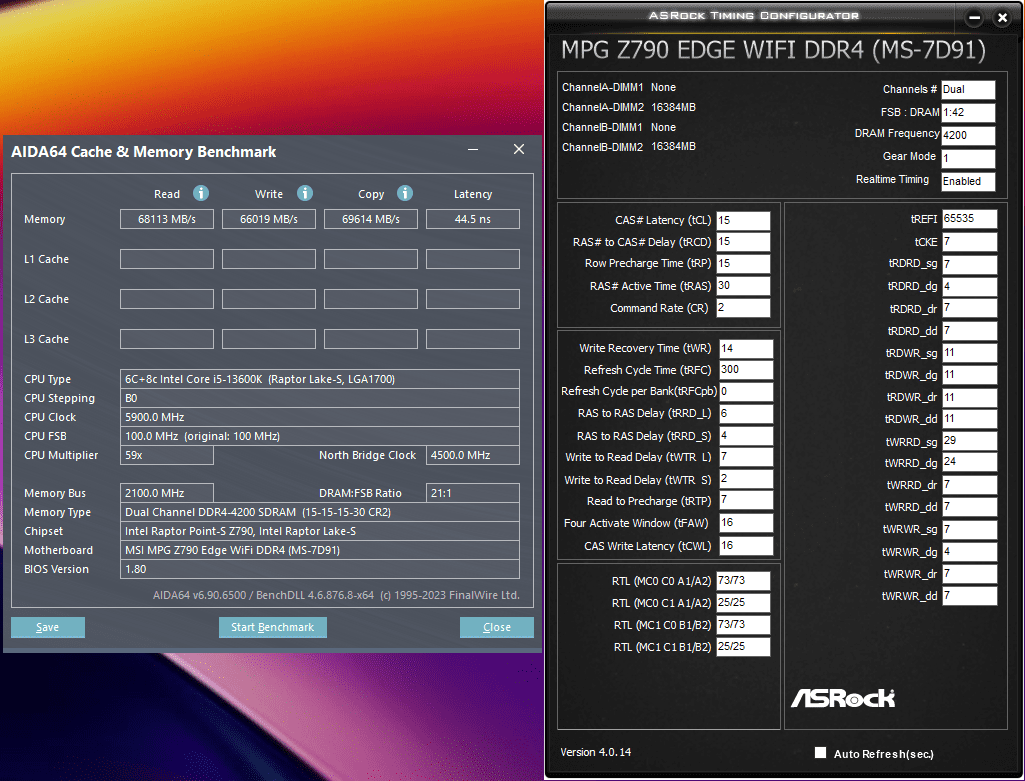1025x781 pixels.
Task: Click the CPU Multiplier value 59x
Action: coord(167,455)
